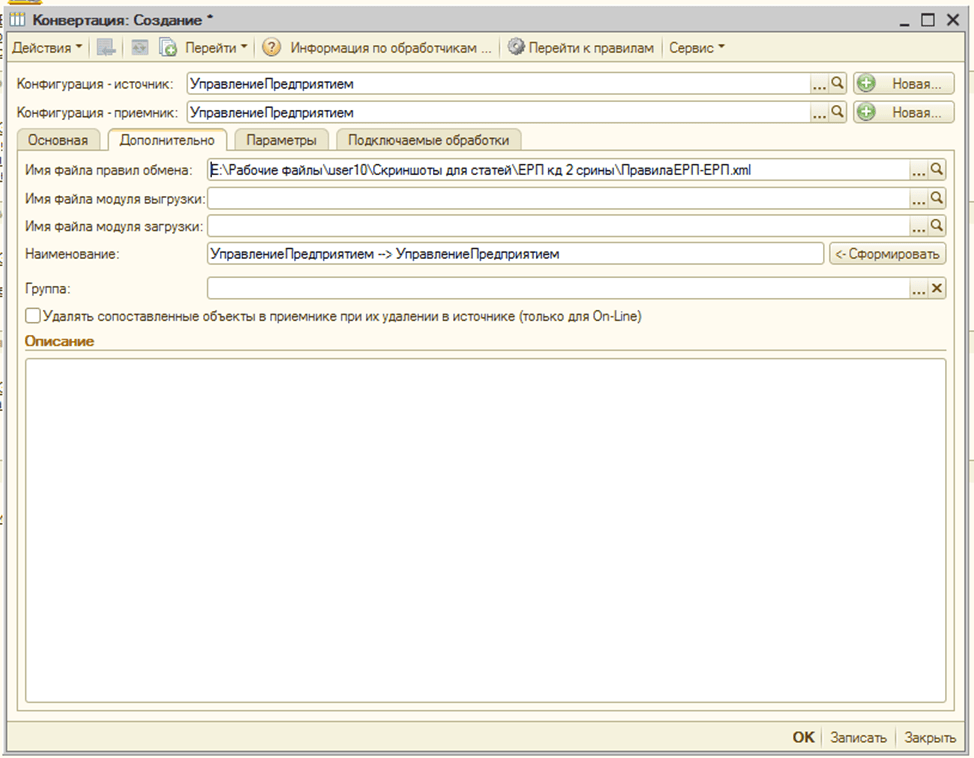Enable deleting matched objects in receiver checkbox
The width and height of the screenshot is (974, 758).
tap(34, 316)
